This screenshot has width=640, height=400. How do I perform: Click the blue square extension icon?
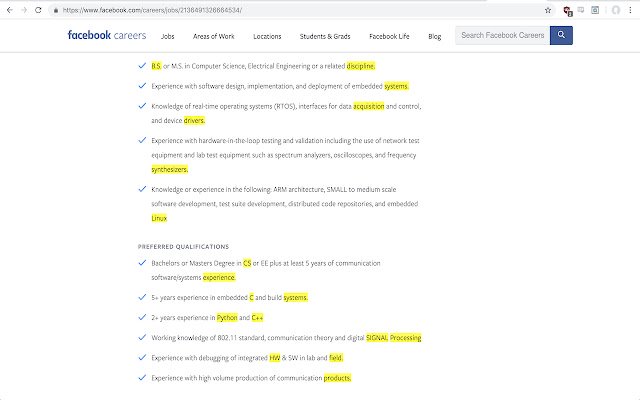[x=595, y=10]
